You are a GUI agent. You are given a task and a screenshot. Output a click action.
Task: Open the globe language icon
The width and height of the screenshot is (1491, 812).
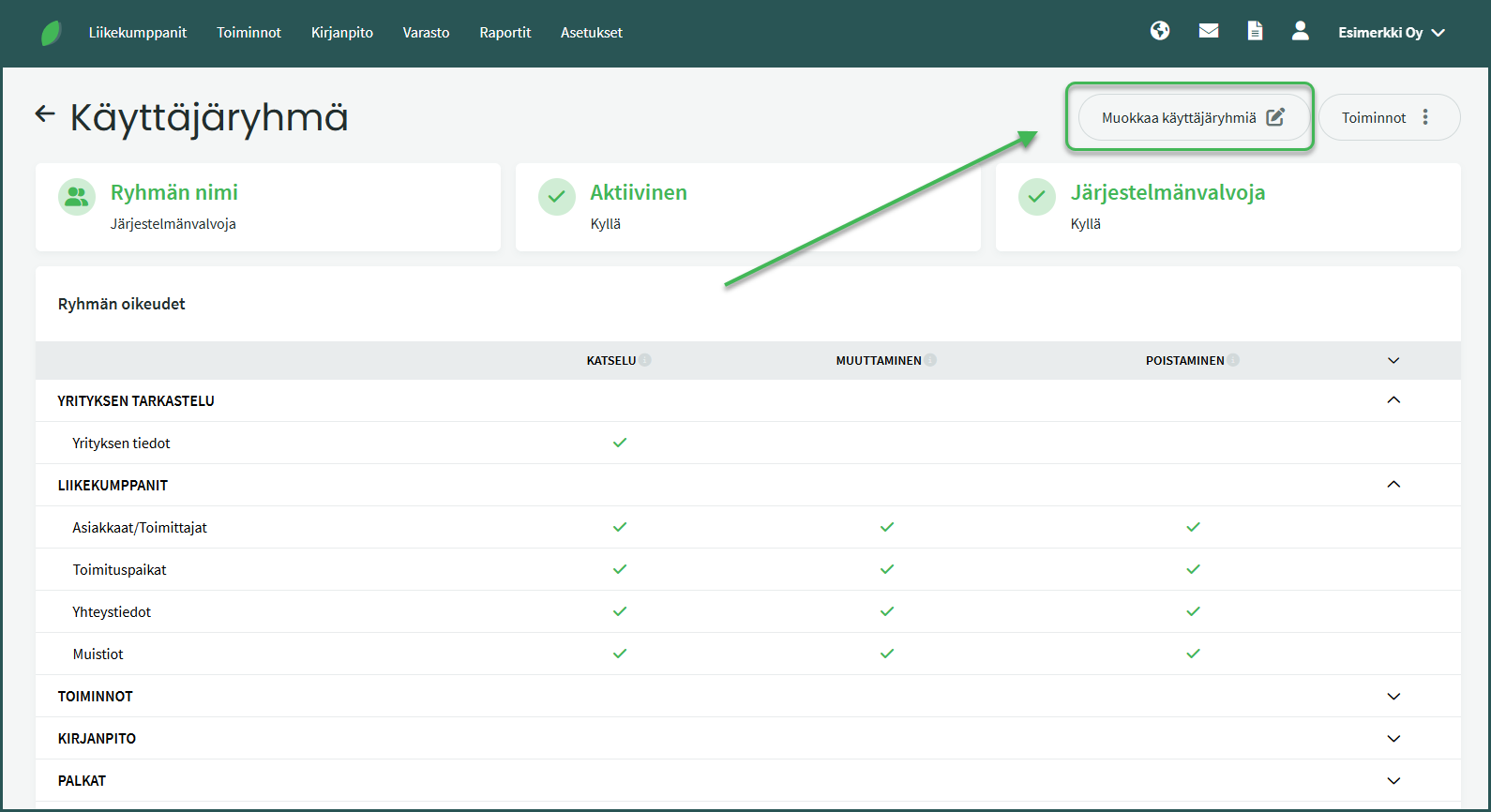point(1160,31)
